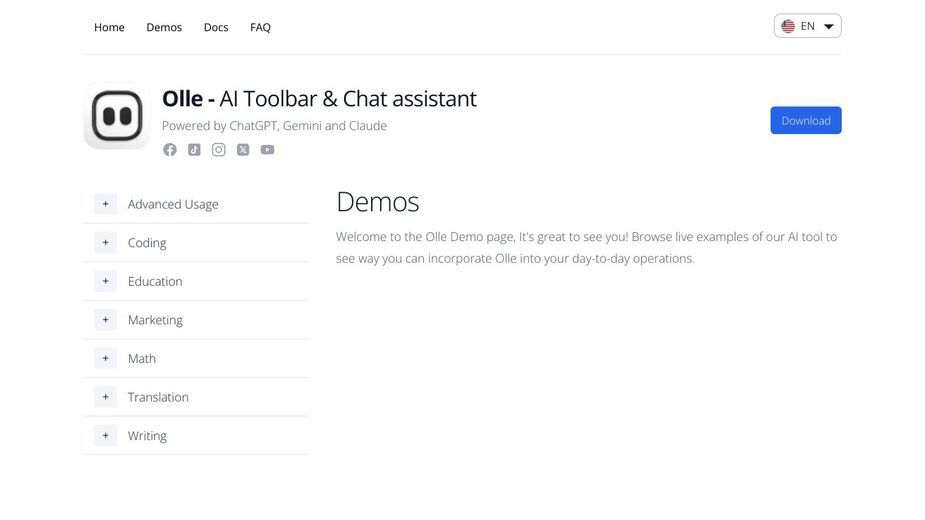The image size is (925, 520).
Task: Select the Translation category label
Action: click(158, 397)
